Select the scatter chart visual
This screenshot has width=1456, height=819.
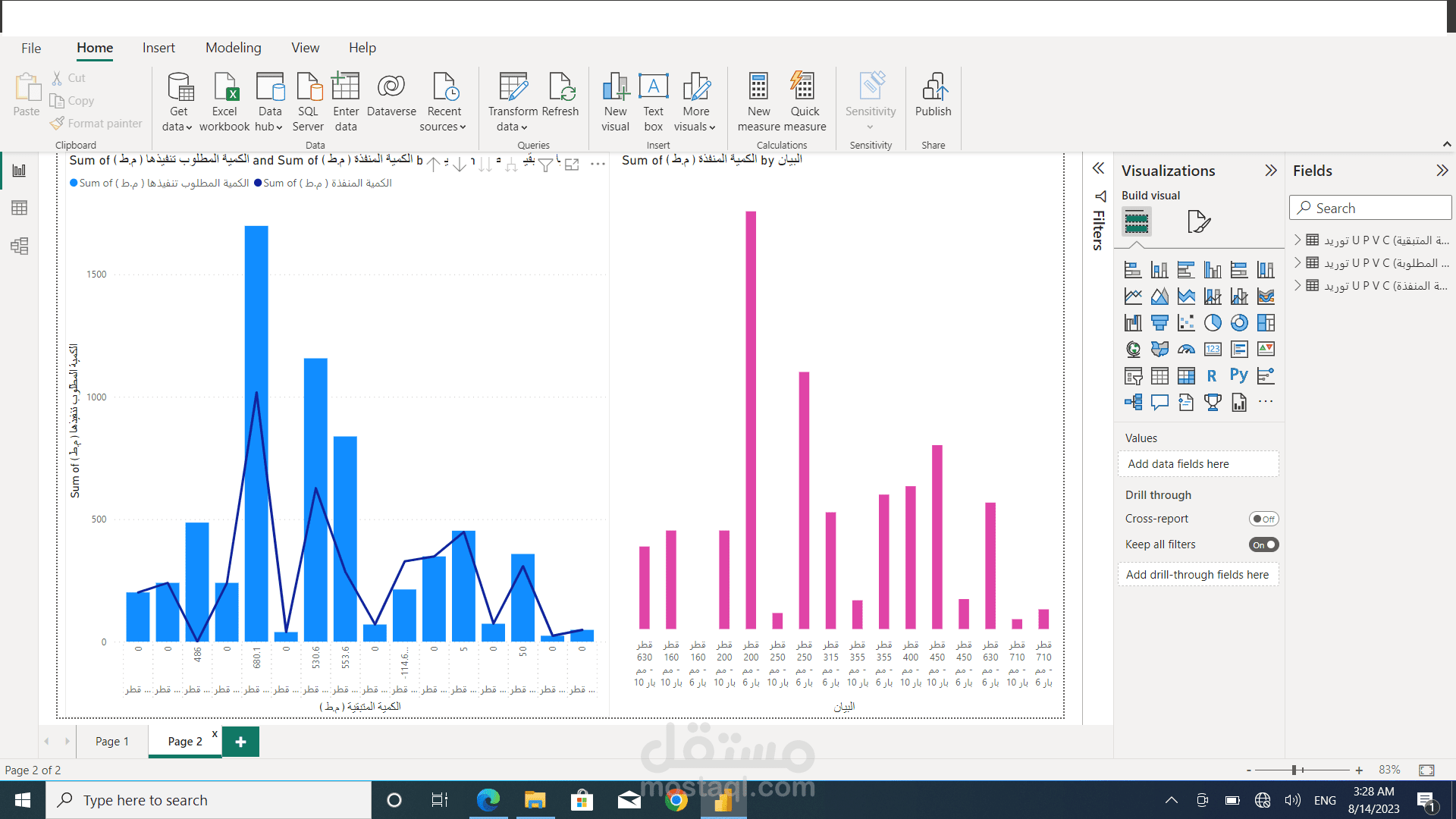click(1186, 323)
